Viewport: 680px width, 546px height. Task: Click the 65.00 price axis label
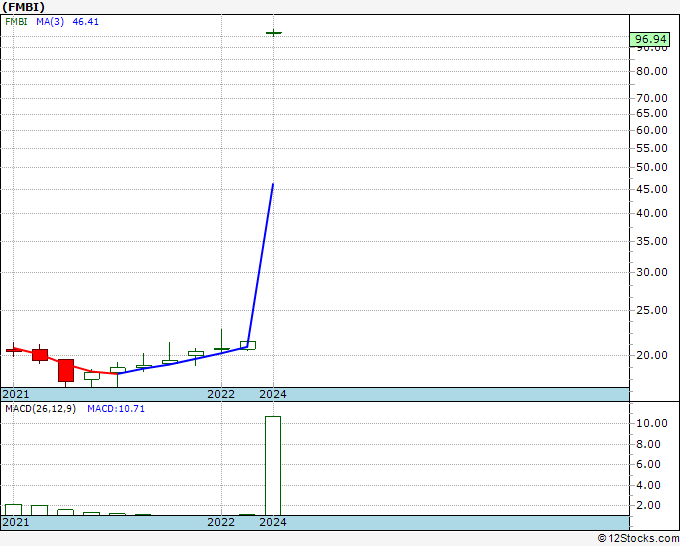click(x=652, y=114)
